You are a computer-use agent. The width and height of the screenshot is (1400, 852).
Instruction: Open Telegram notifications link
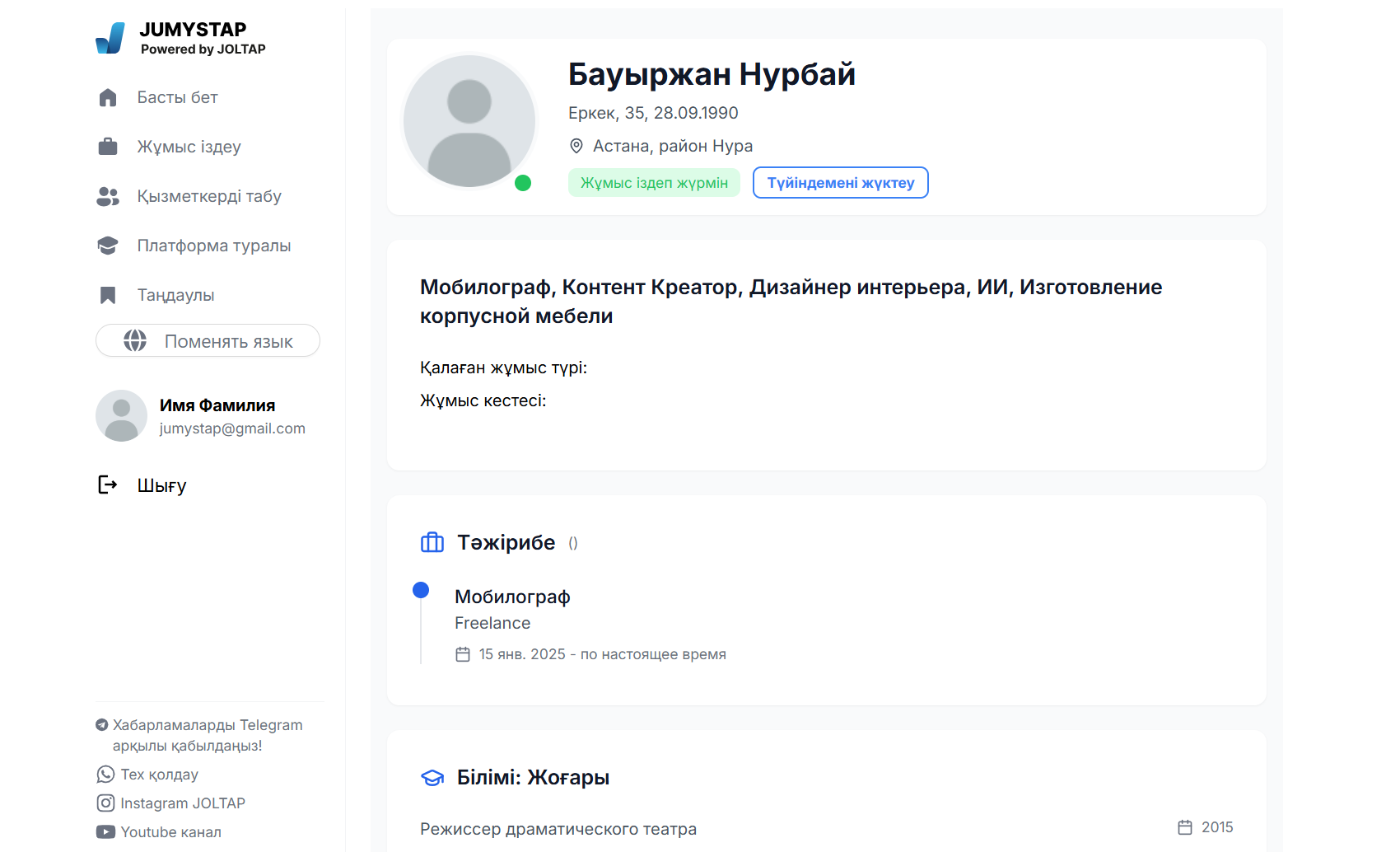coord(208,735)
